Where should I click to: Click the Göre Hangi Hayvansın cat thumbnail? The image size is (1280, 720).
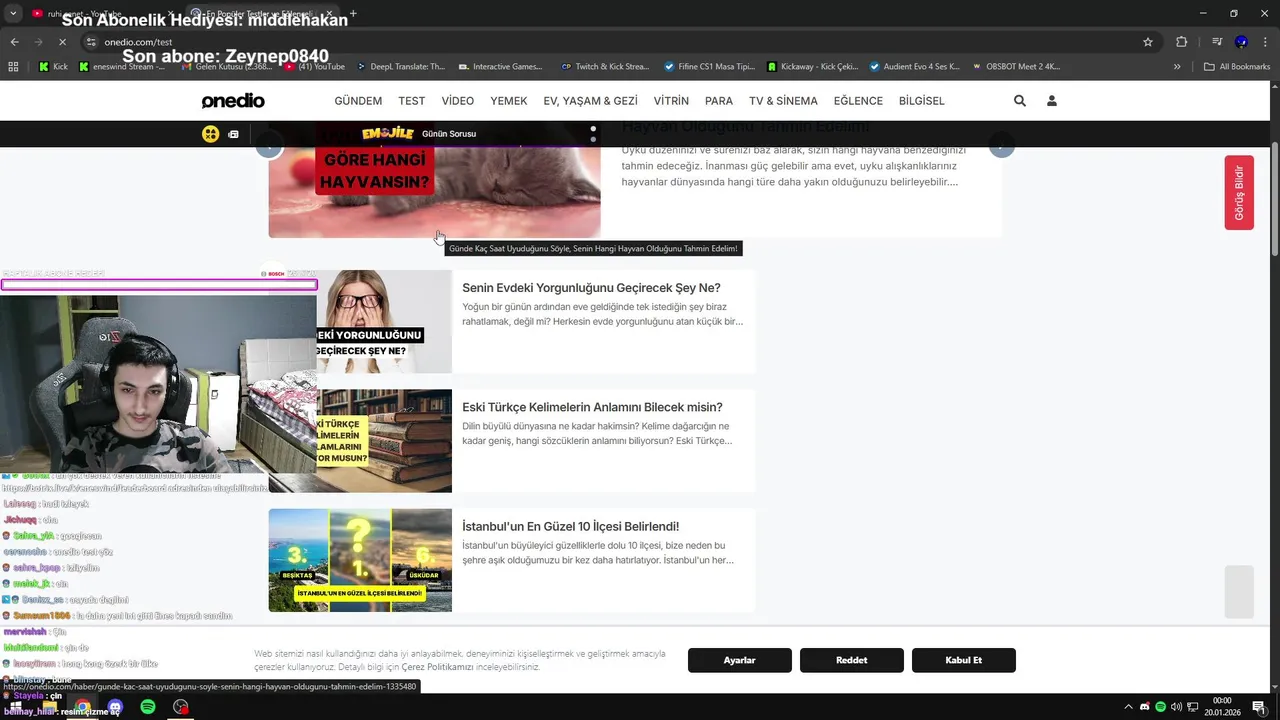pyautogui.click(x=434, y=192)
